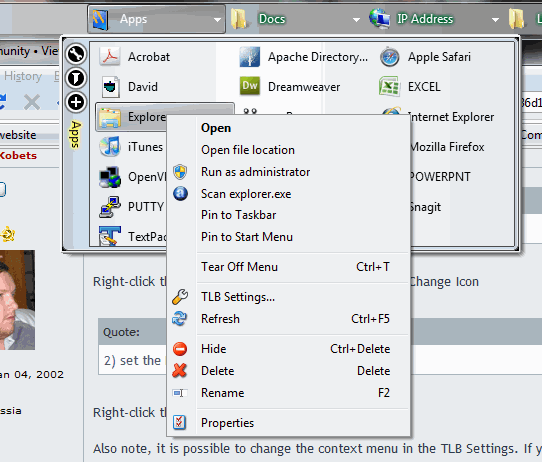Click the user avatar photo on forum

click(17, 300)
